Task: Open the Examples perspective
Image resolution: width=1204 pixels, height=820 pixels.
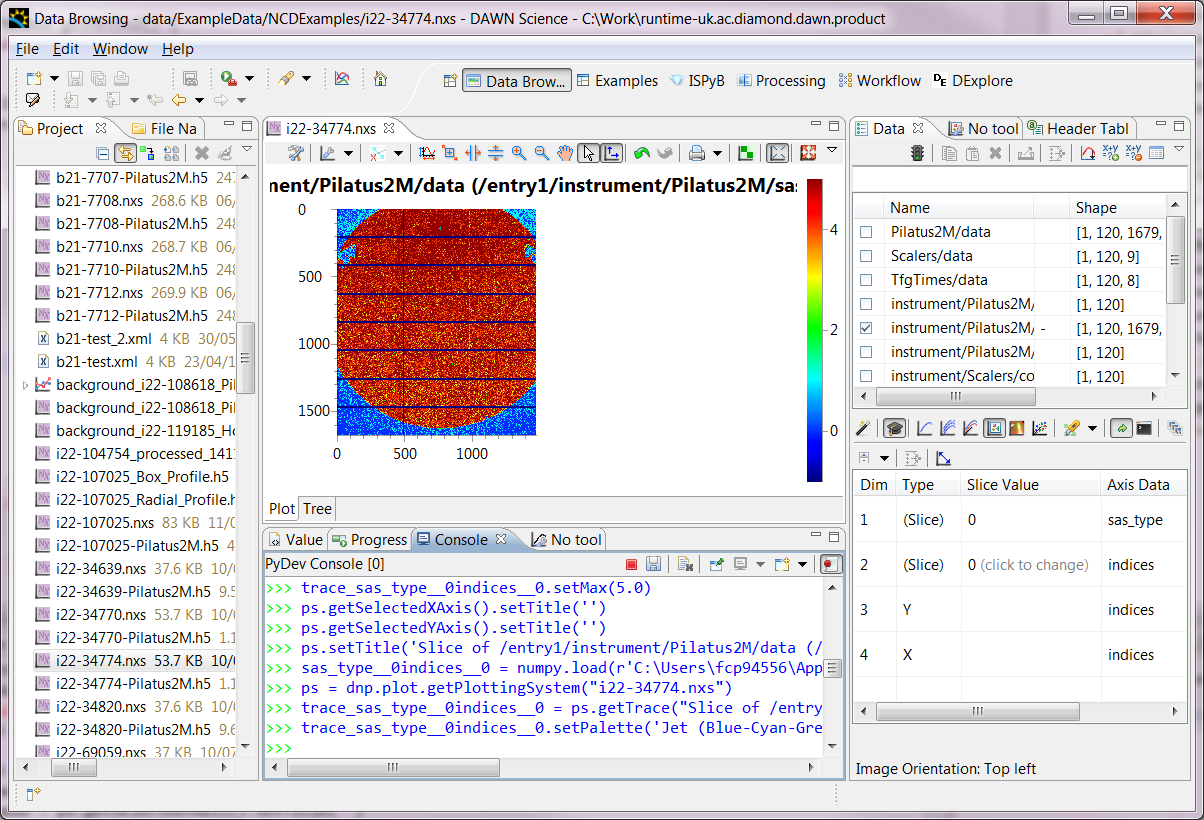Action: click(x=617, y=81)
